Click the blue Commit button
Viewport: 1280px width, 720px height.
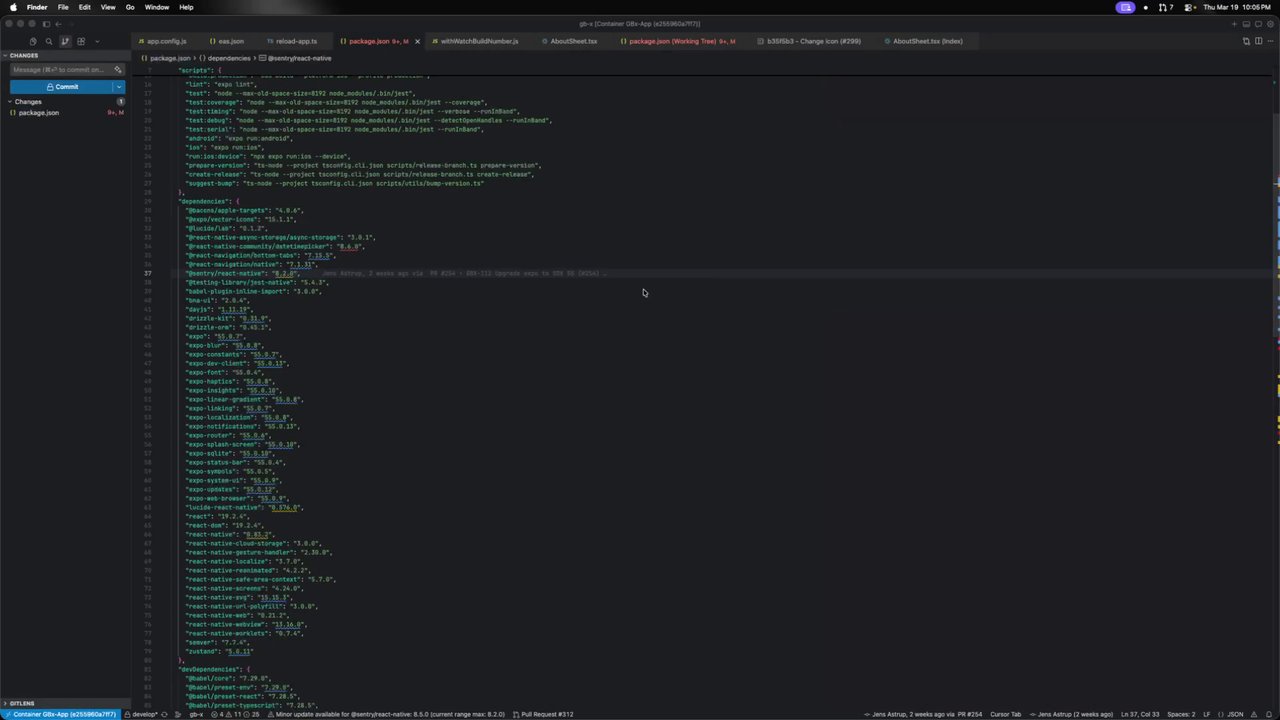click(x=61, y=87)
